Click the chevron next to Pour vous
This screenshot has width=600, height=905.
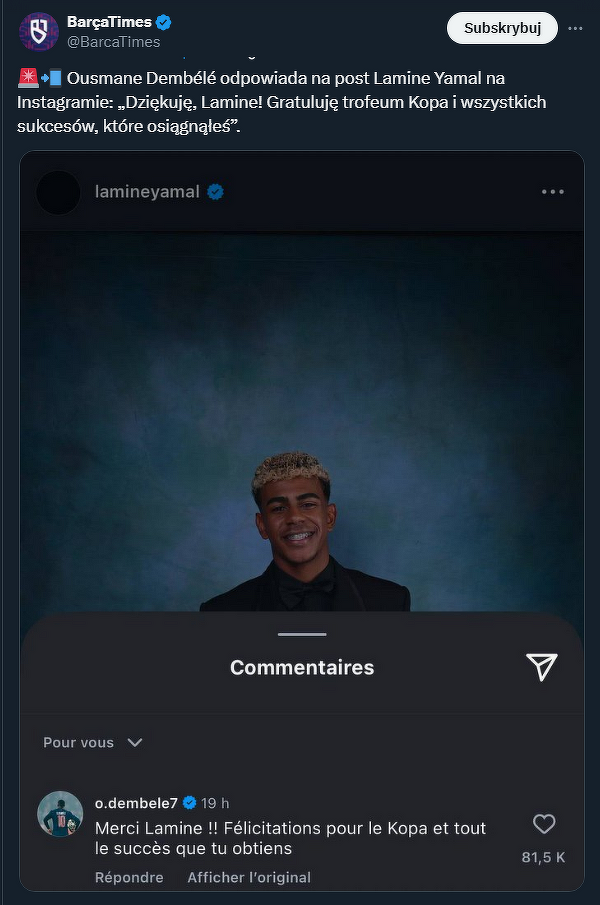point(134,742)
